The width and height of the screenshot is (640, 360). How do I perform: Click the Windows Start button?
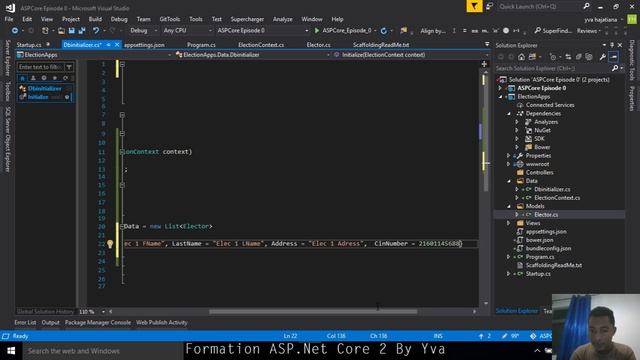tap(11, 351)
